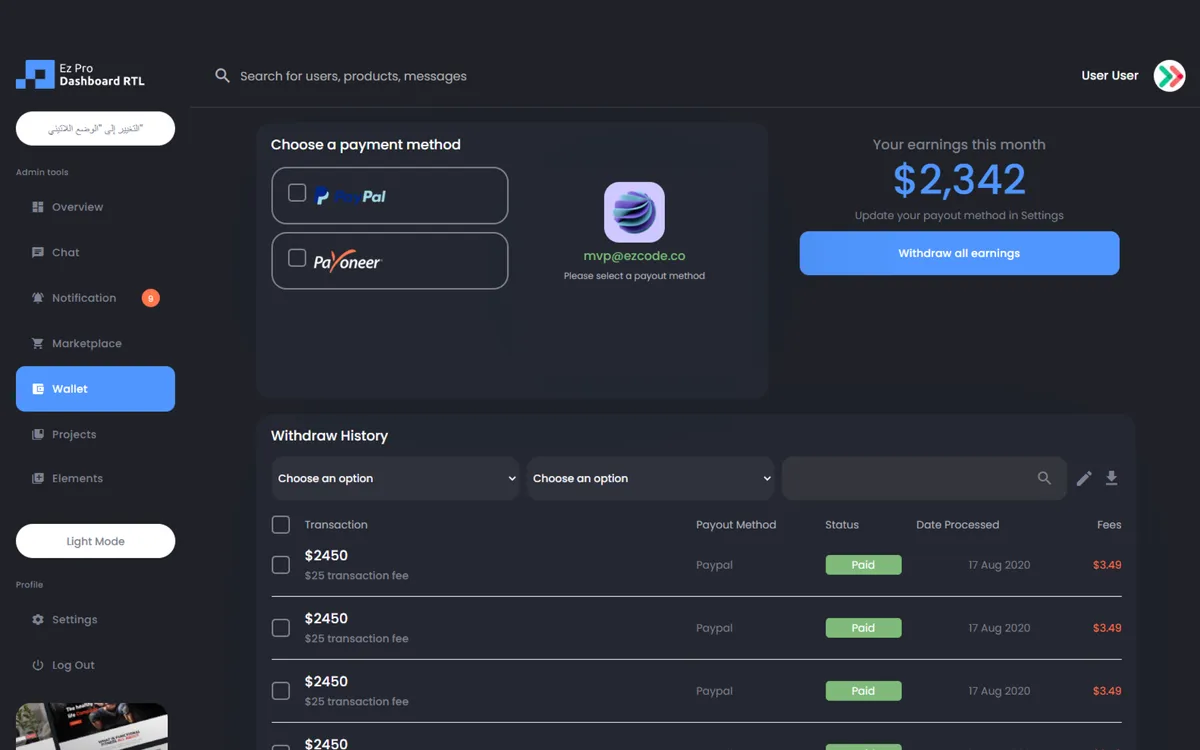The height and width of the screenshot is (750, 1200).
Task: Open the user avatar icon
Action: pyautogui.click(x=1169, y=76)
